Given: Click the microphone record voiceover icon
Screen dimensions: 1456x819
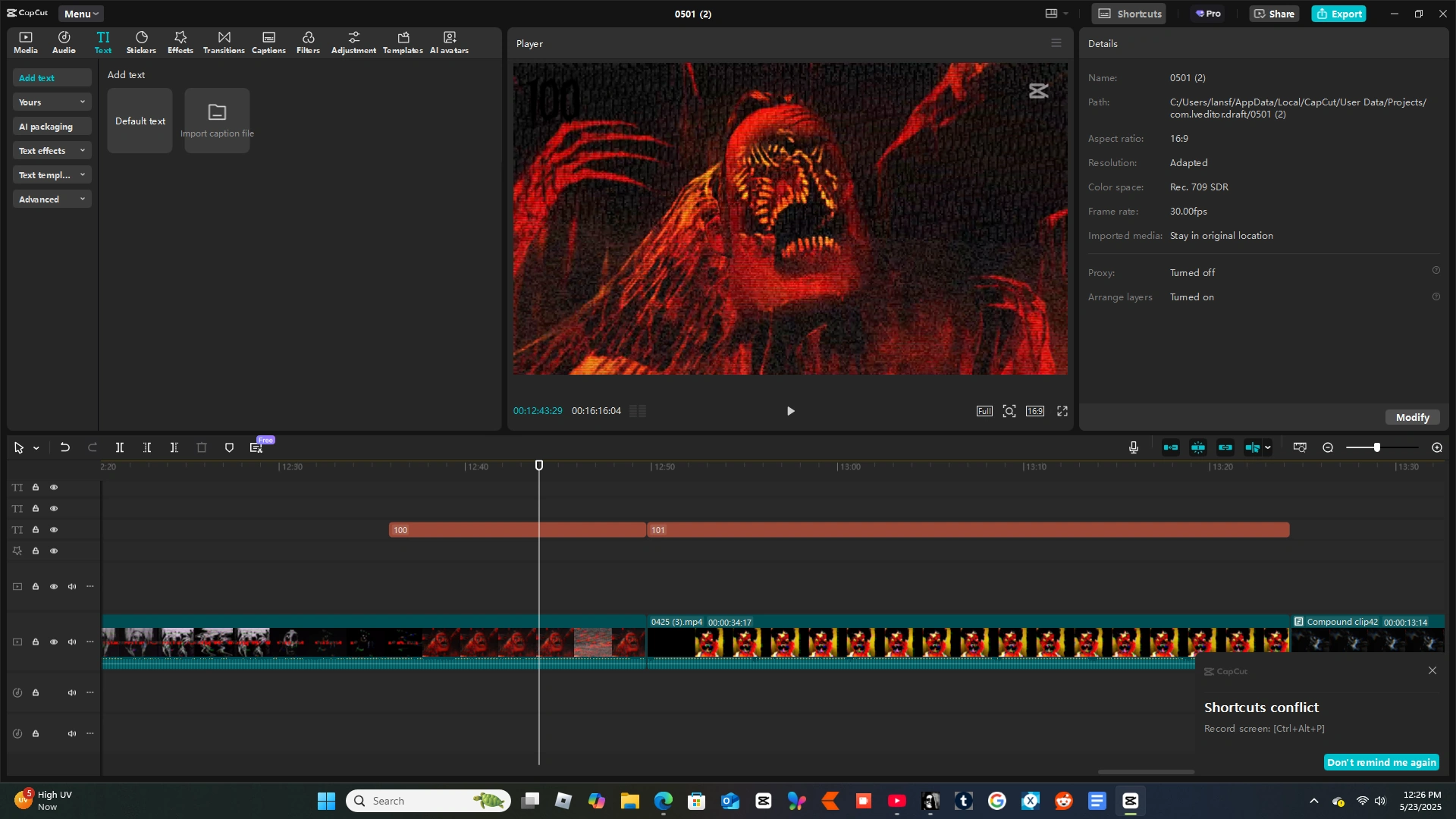Looking at the screenshot, I should pos(1133,448).
